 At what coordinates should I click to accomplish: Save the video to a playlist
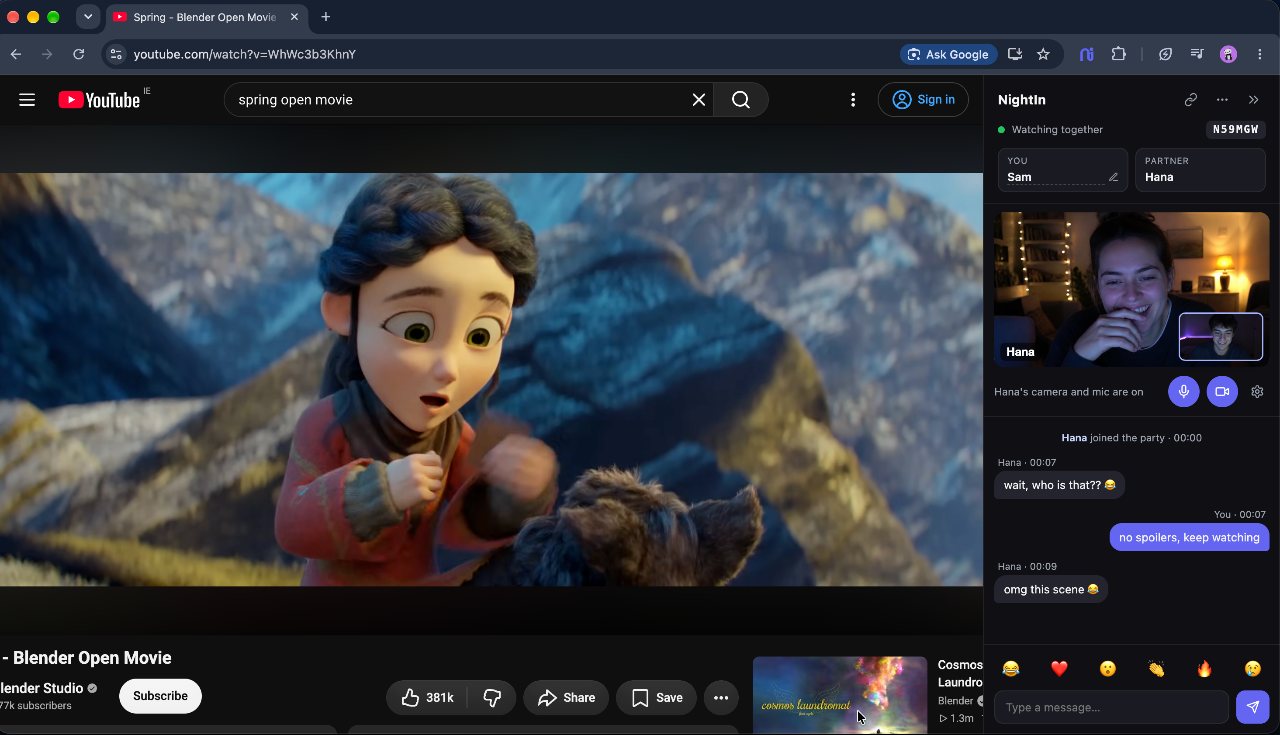pyautogui.click(x=656, y=698)
